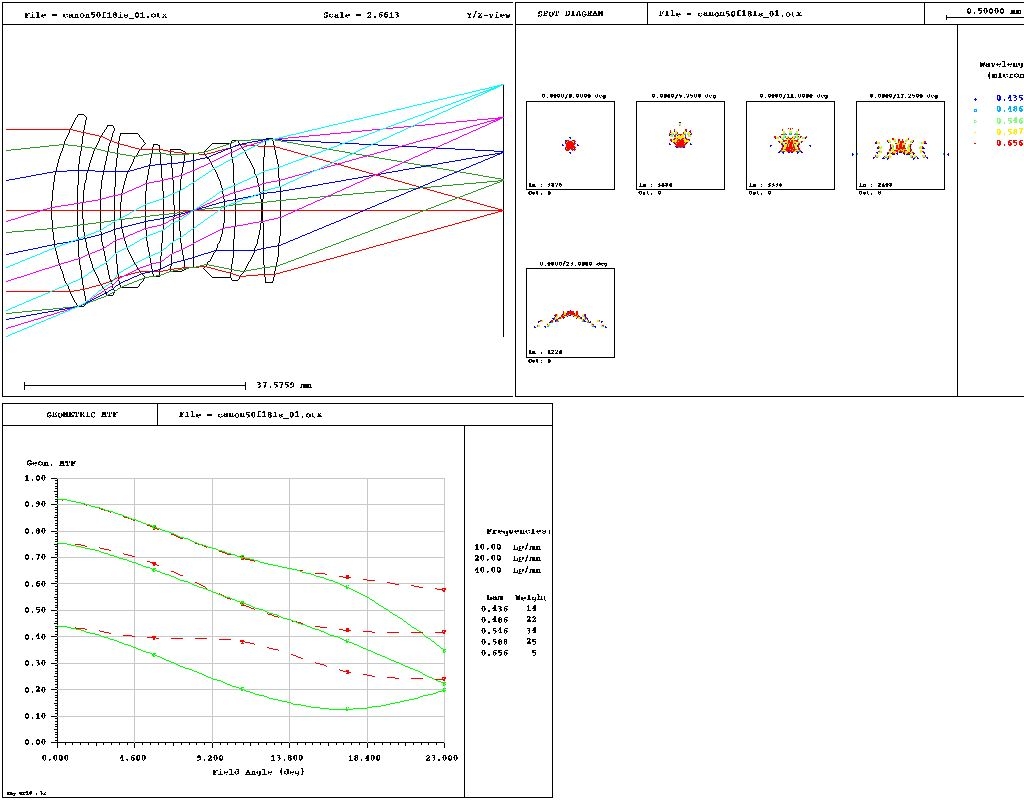
Task: Select the 0.656 wavelength legend entry
Action: [999, 143]
